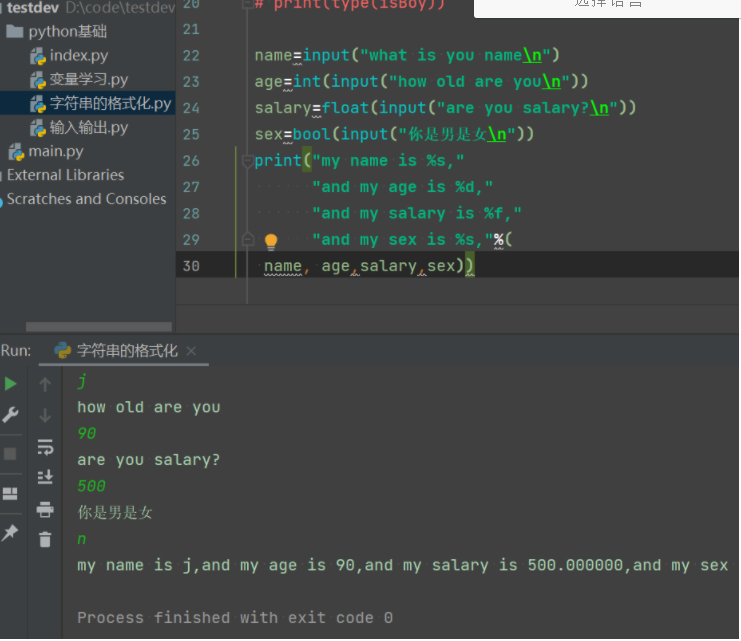
Task: Click the Run panel label
Action: coord(16,351)
